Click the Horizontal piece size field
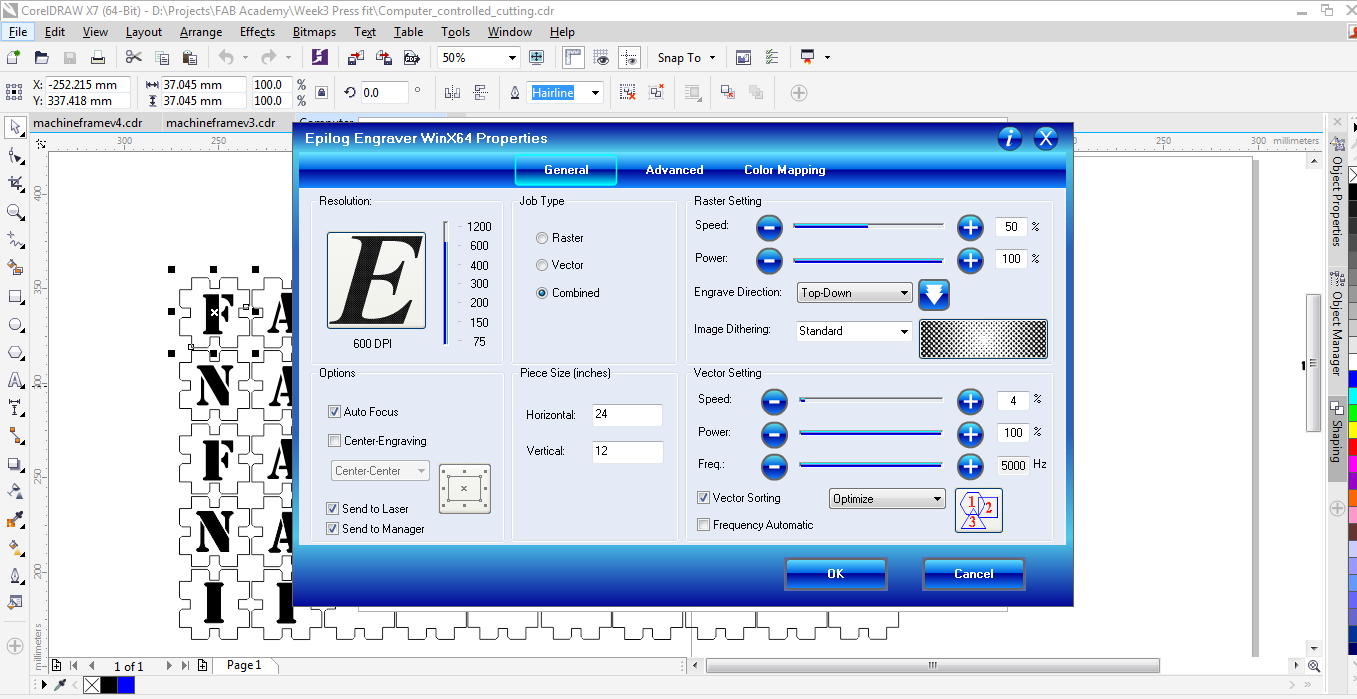Screen dimensions: 1357x699 click(x=627, y=415)
